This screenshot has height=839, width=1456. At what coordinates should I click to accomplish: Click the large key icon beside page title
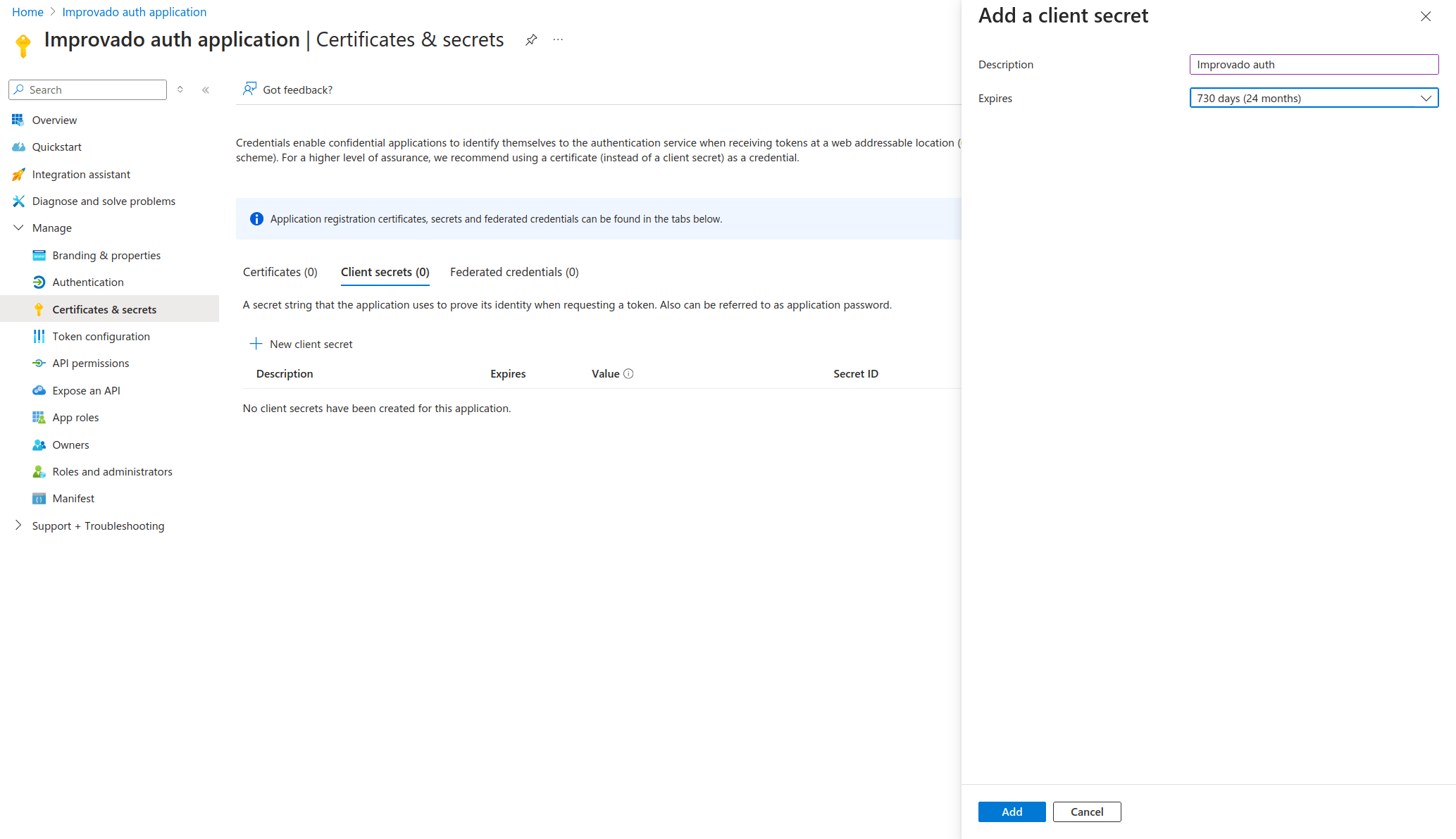pyautogui.click(x=23, y=46)
